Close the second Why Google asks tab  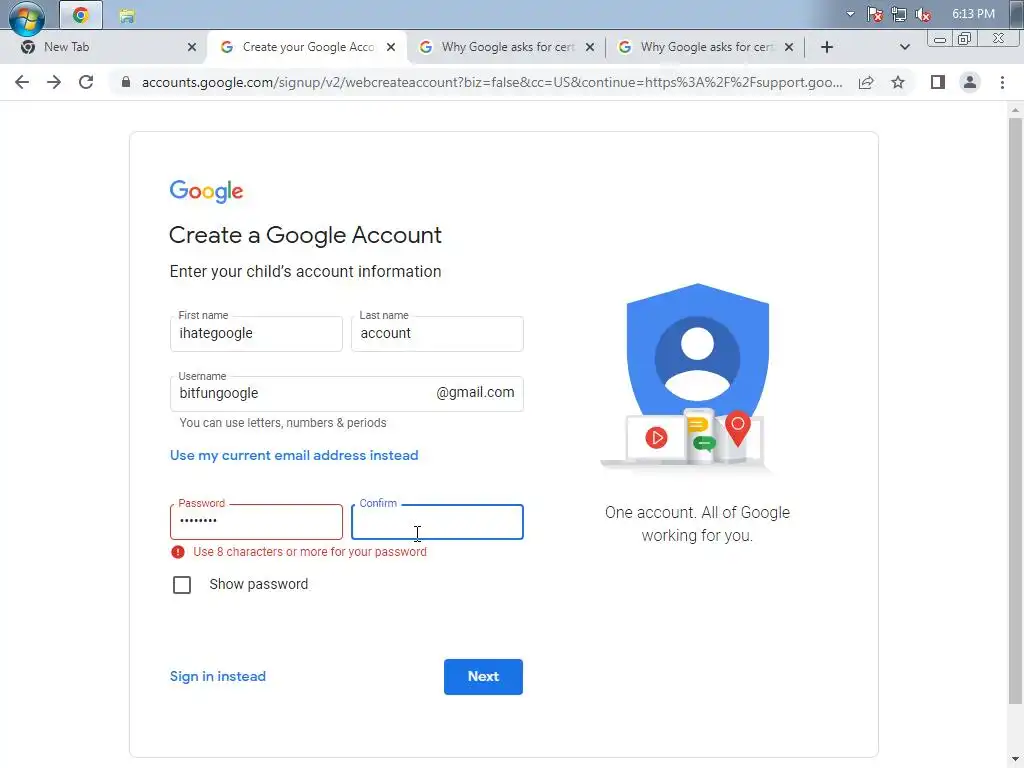[x=789, y=47]
